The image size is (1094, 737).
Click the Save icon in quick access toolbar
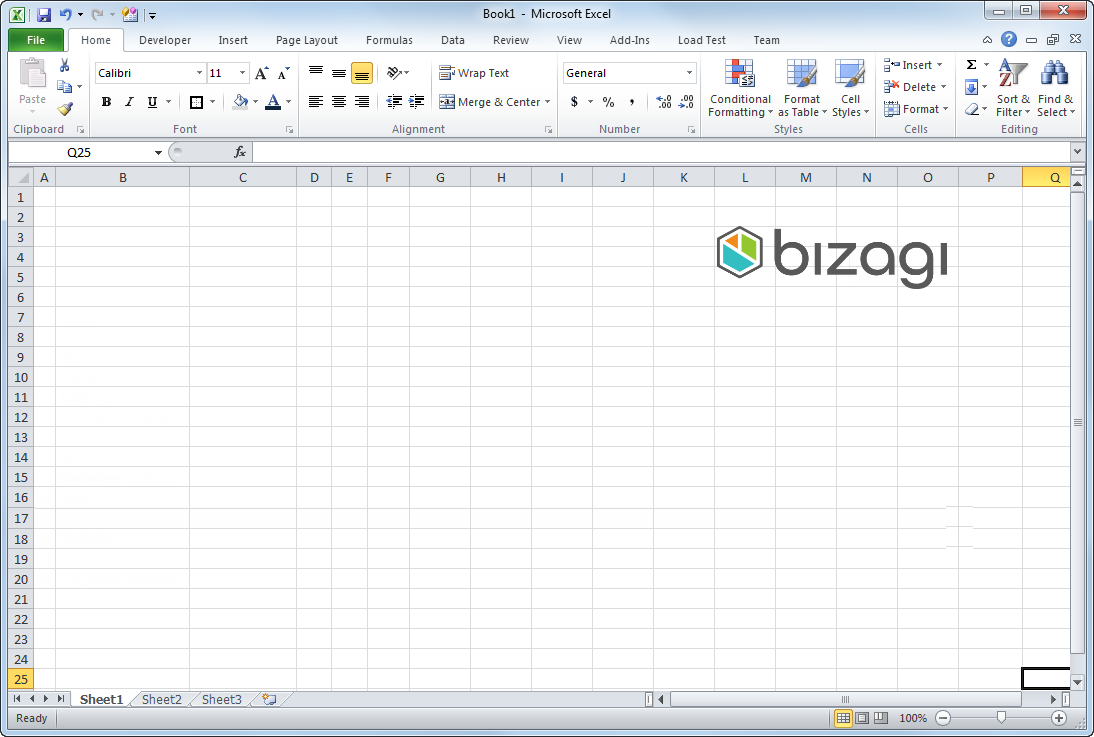[44, 14]
